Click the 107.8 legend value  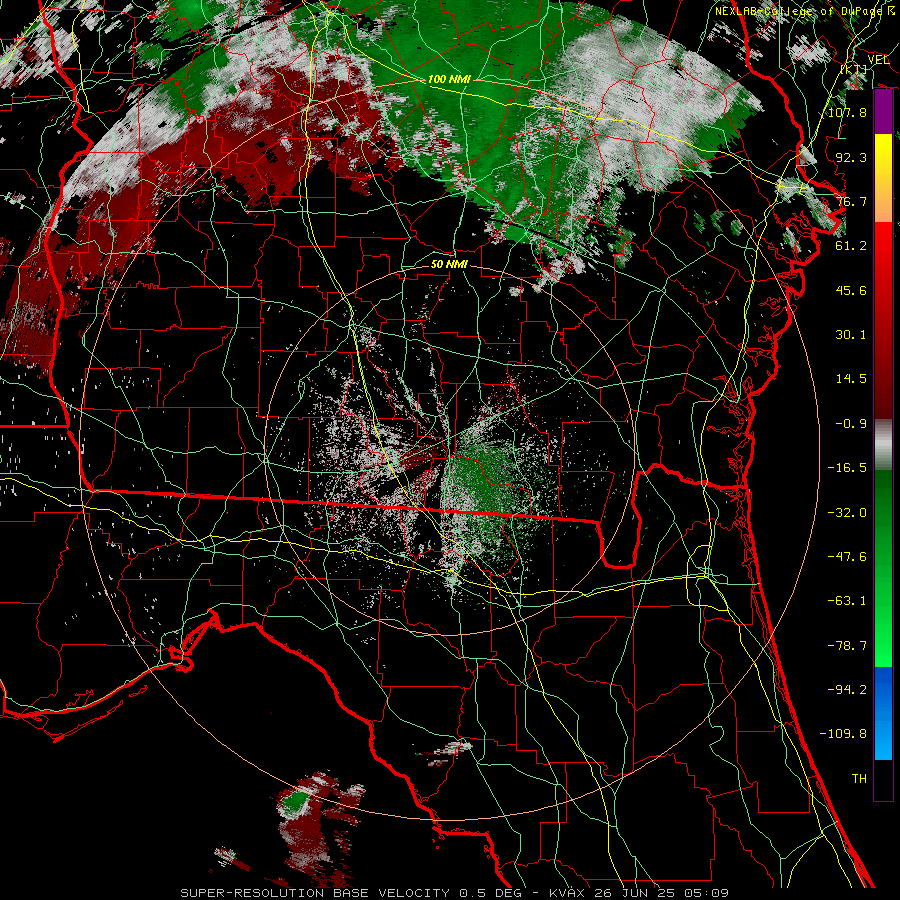[x=847, y=112]
